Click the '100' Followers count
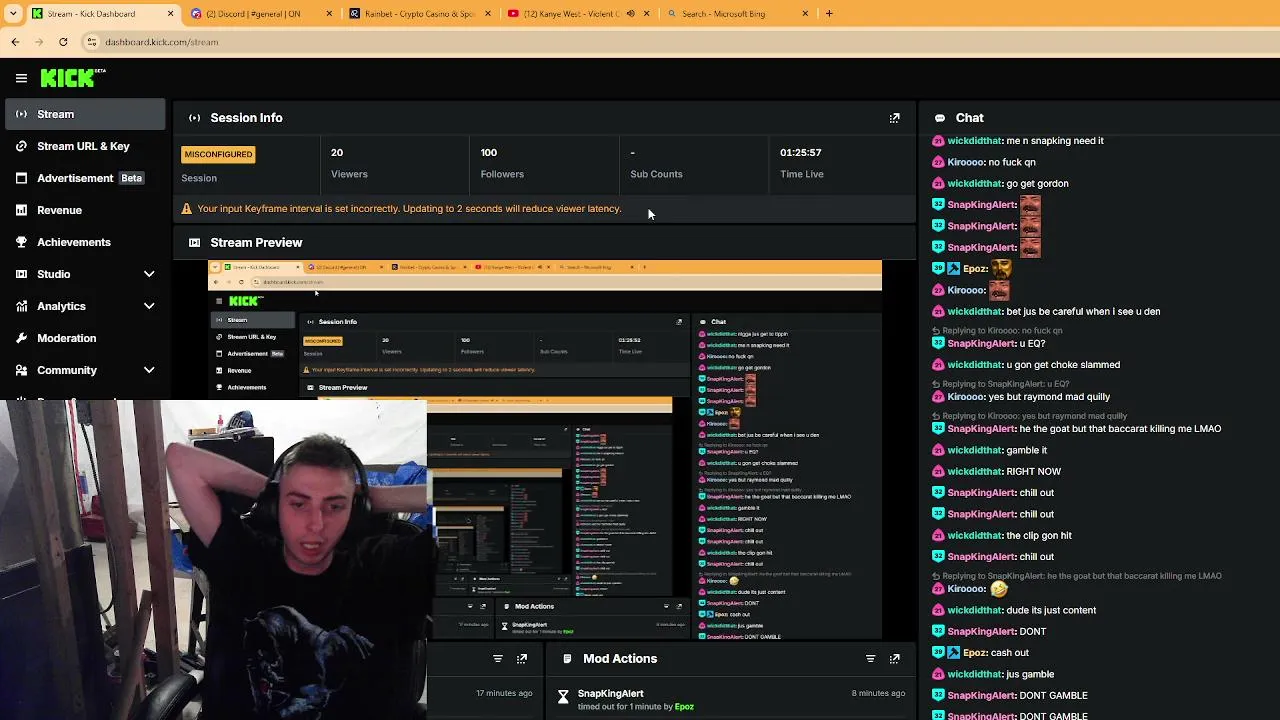 click(489, 153)
